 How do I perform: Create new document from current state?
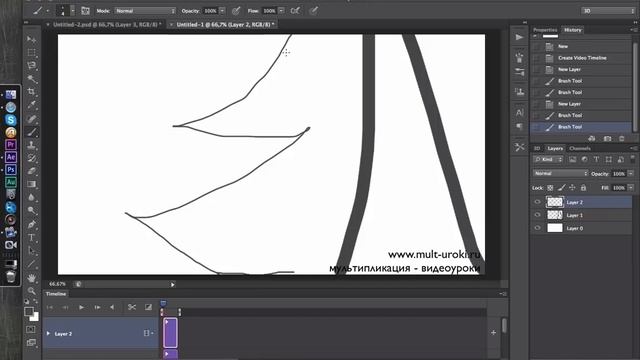pyautogui.click(x=592, y=139)
